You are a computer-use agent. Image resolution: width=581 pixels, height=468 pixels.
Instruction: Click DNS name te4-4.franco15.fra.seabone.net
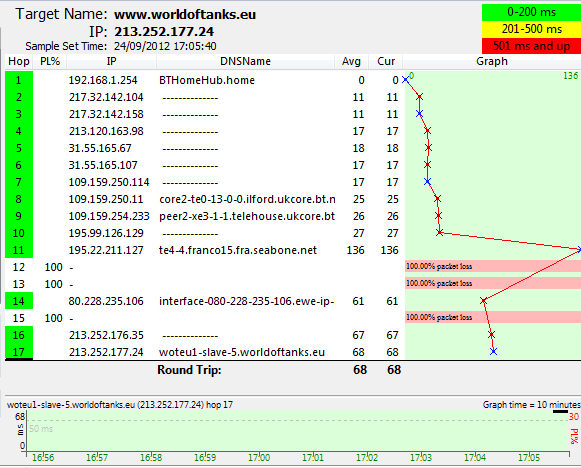(x=238, y=250)
